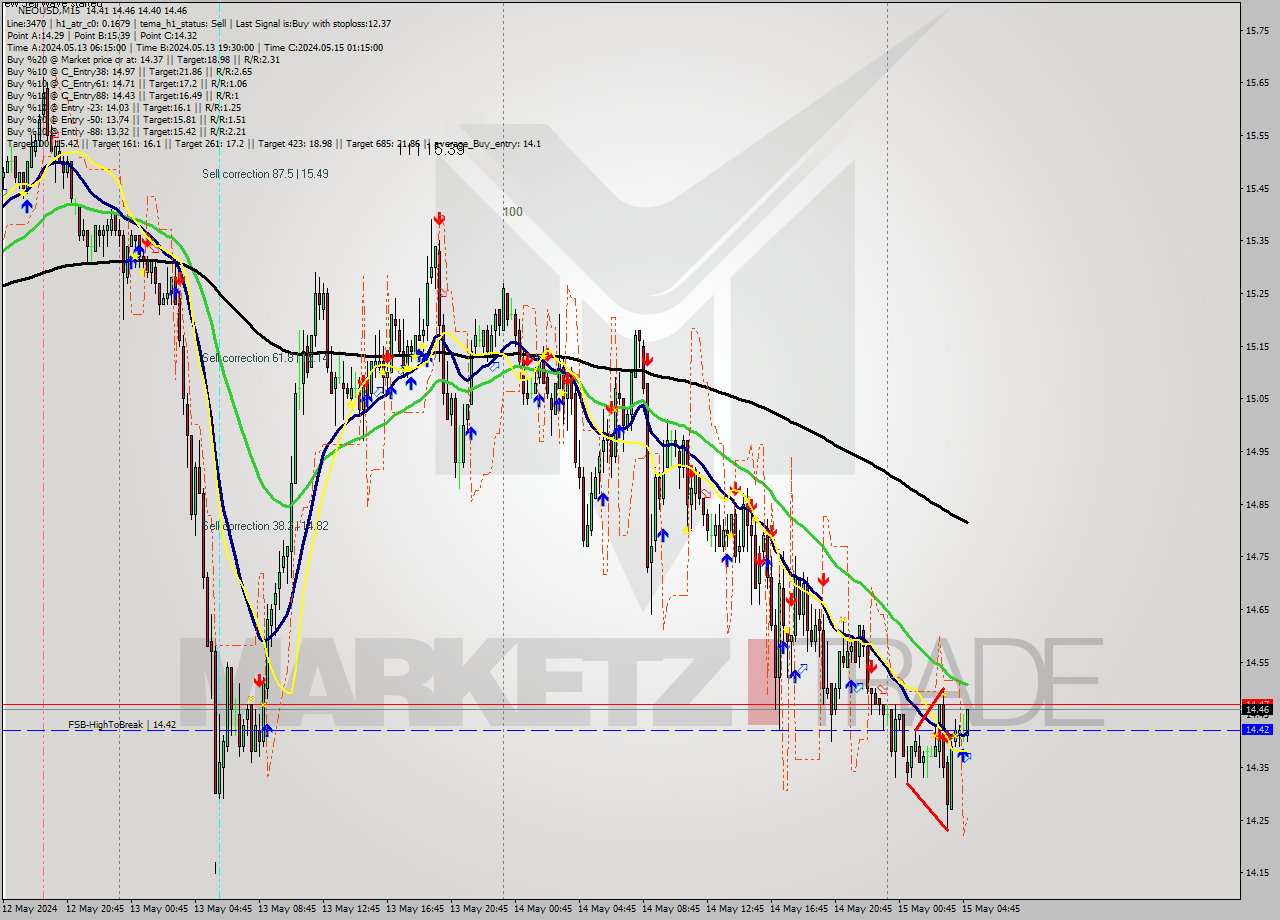The height and width of the screenshot is (920, 1280).
Task: Click '13 May 12:45' on time axis
Action: [x=351, y=909]
